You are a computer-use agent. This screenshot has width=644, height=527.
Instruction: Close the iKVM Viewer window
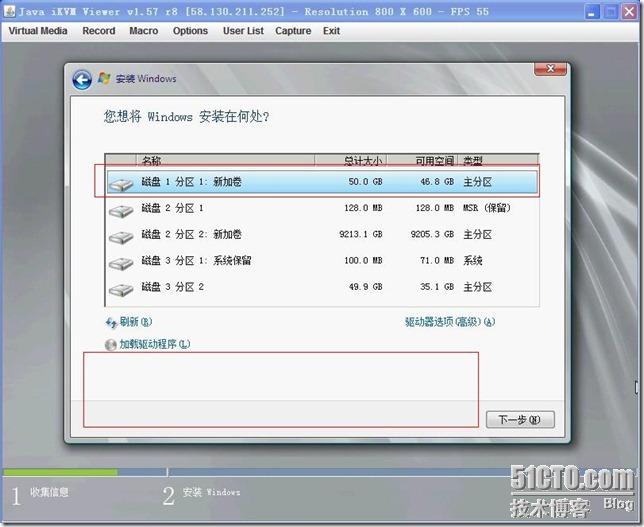pos(629,12)
